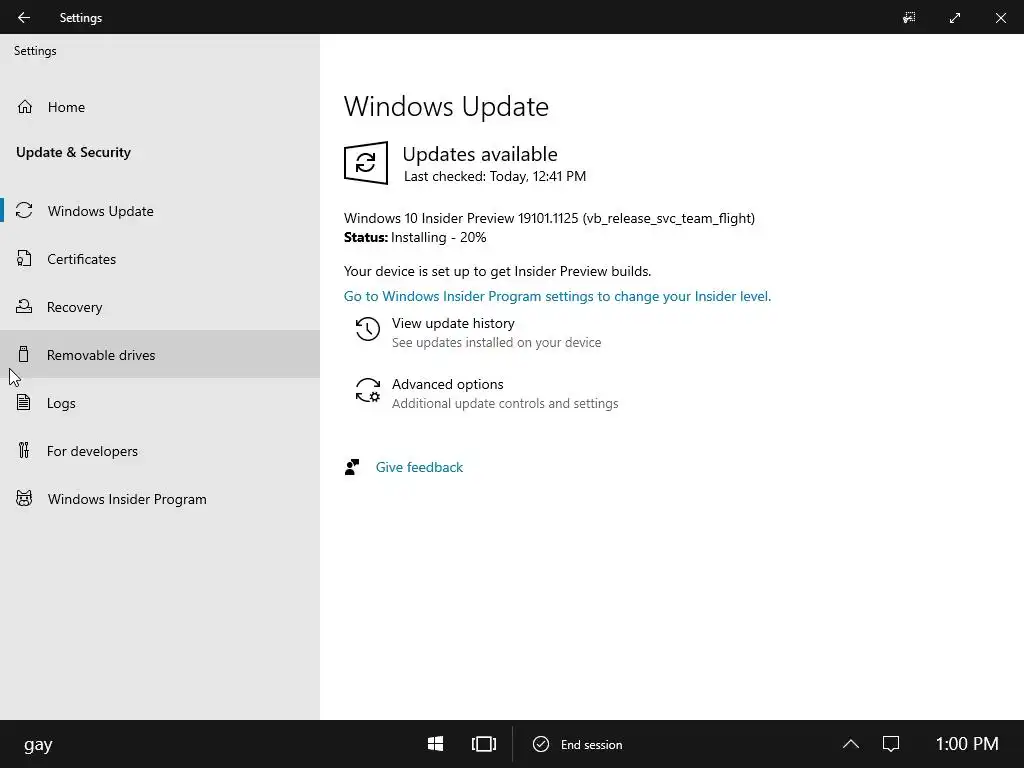Click the Home house icon
The image size is (1024, 768).
[25, 106]
